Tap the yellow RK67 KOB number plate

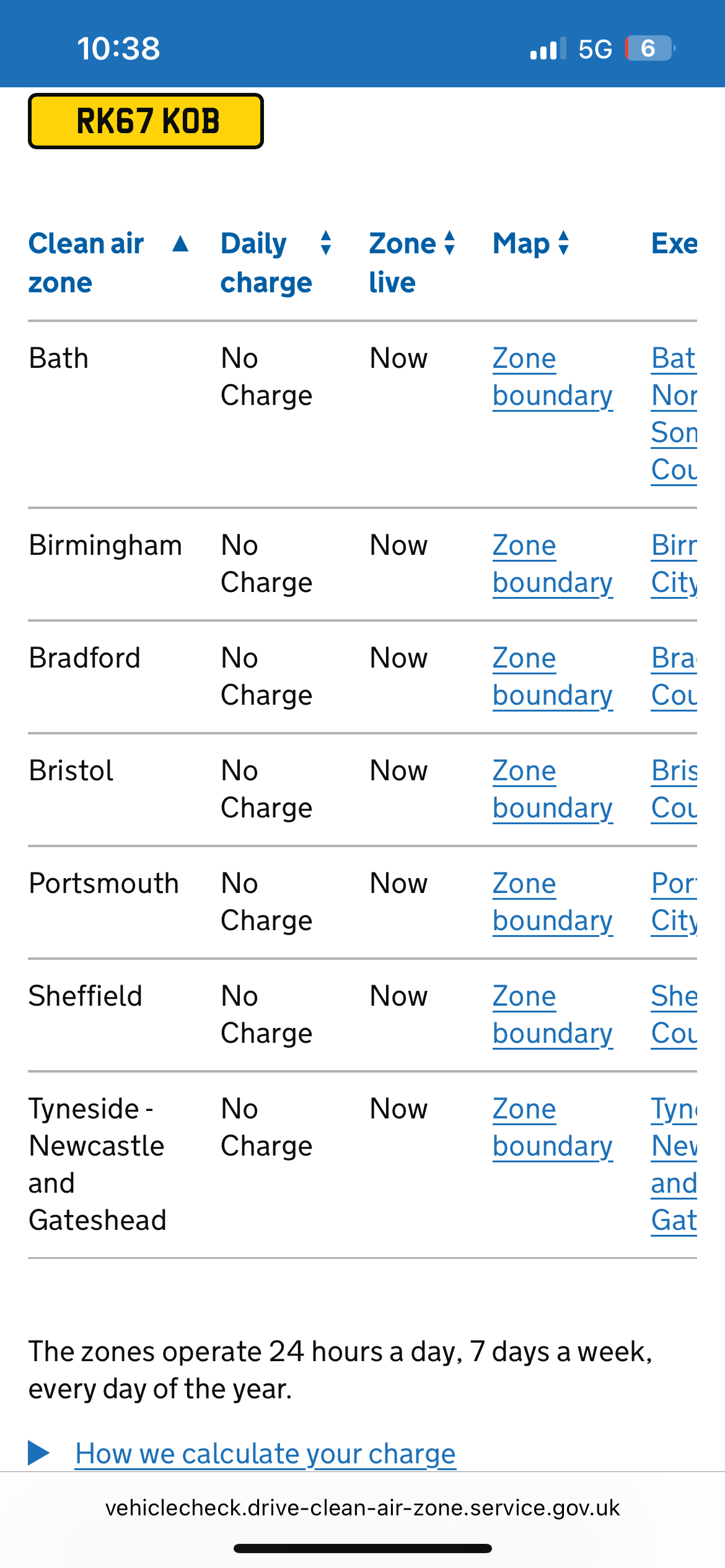tap(146, 121)
